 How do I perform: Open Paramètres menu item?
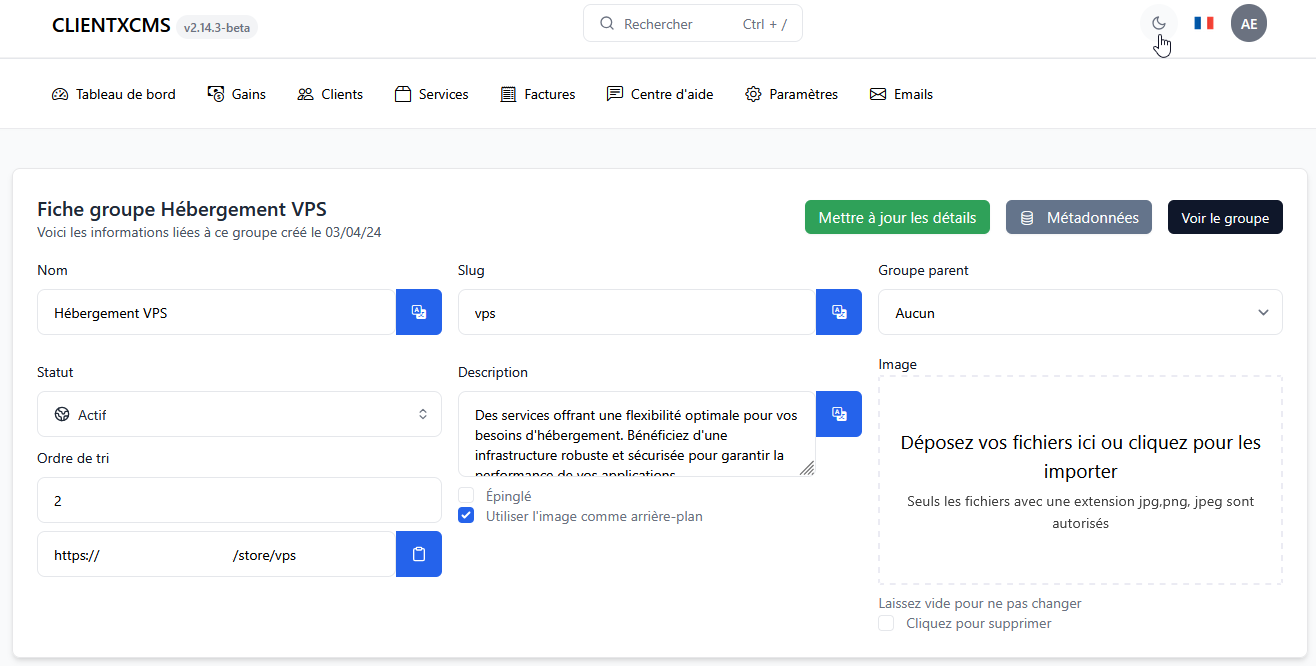pos(792,94)
